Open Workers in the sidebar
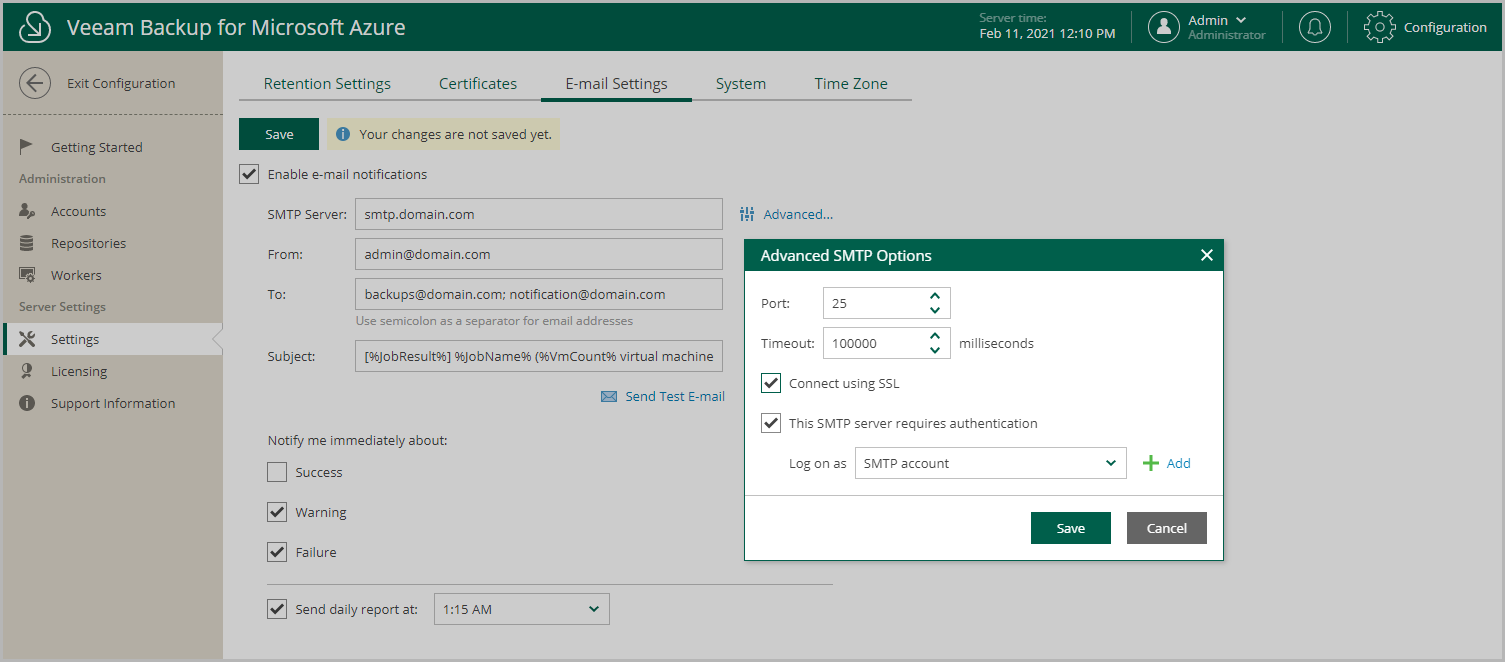1505x662 pixels. tap(76, 275)
